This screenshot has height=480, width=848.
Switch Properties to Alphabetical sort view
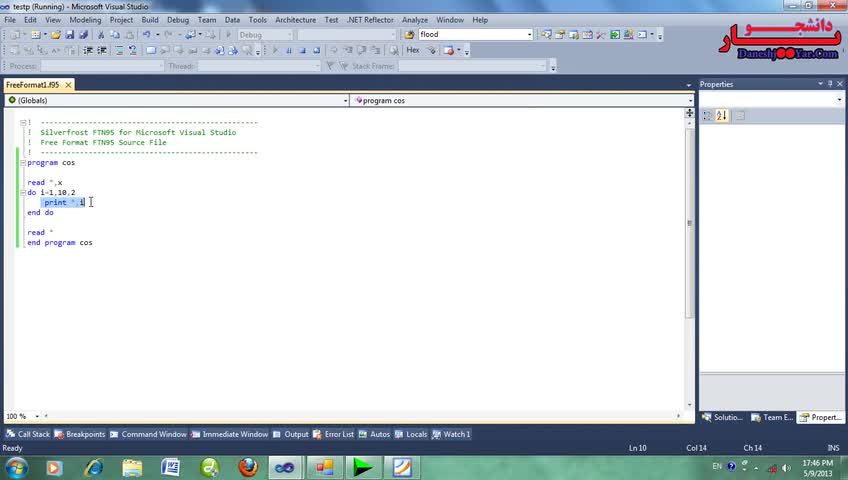[x=721, y=116]
